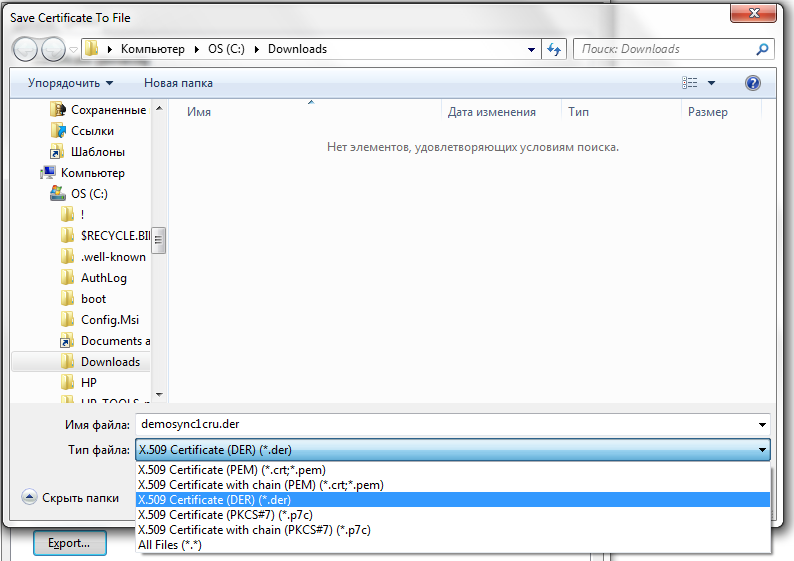Open the view options dropdown arrow
Screen dimensions: 794x561
click(712, 83)
